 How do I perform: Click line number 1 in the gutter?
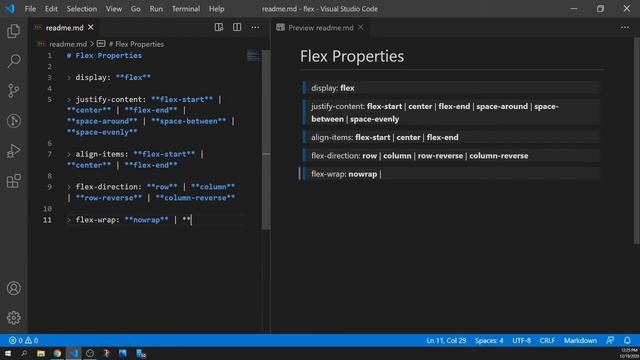coord(49,56)
